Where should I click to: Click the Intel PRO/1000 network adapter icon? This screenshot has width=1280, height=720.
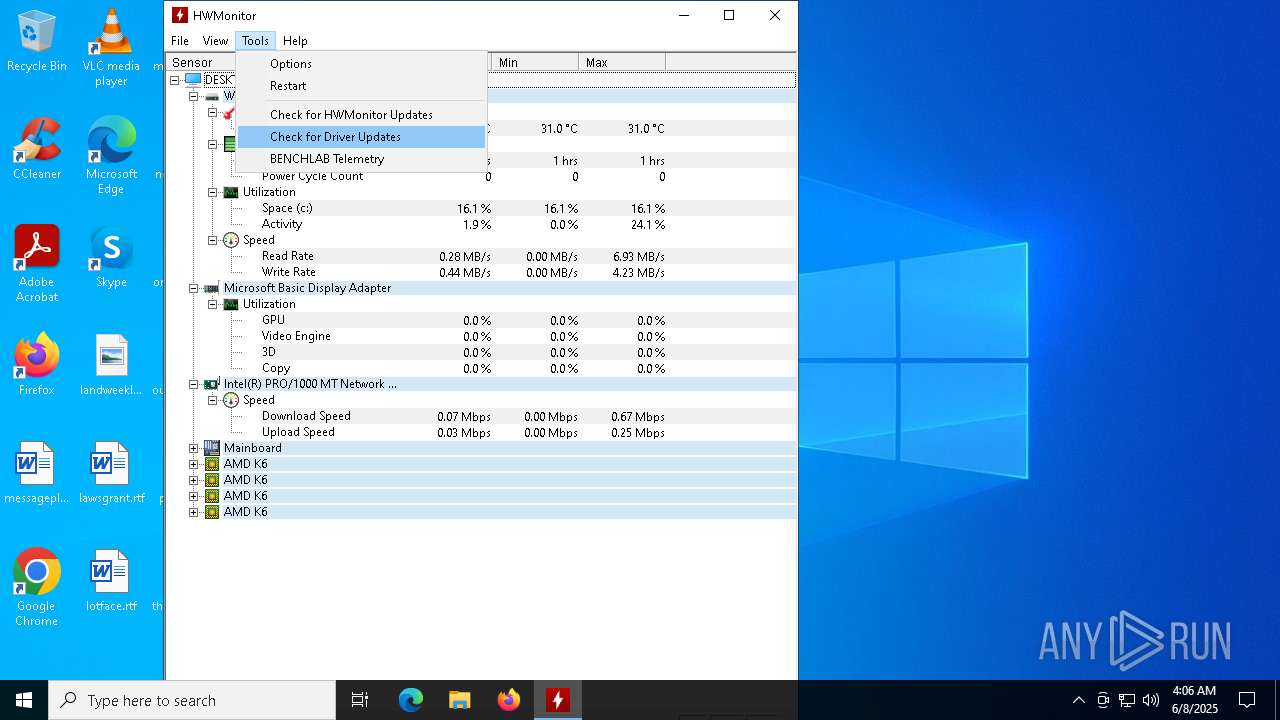coord(212,384)
